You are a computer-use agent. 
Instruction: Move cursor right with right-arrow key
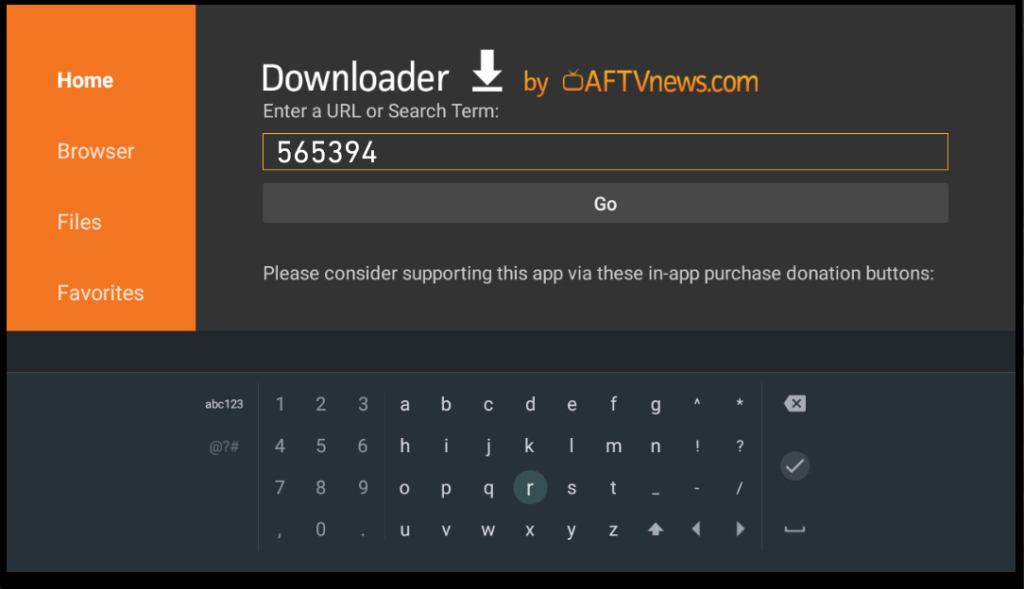pyautogui.click(x=739, y=529)
